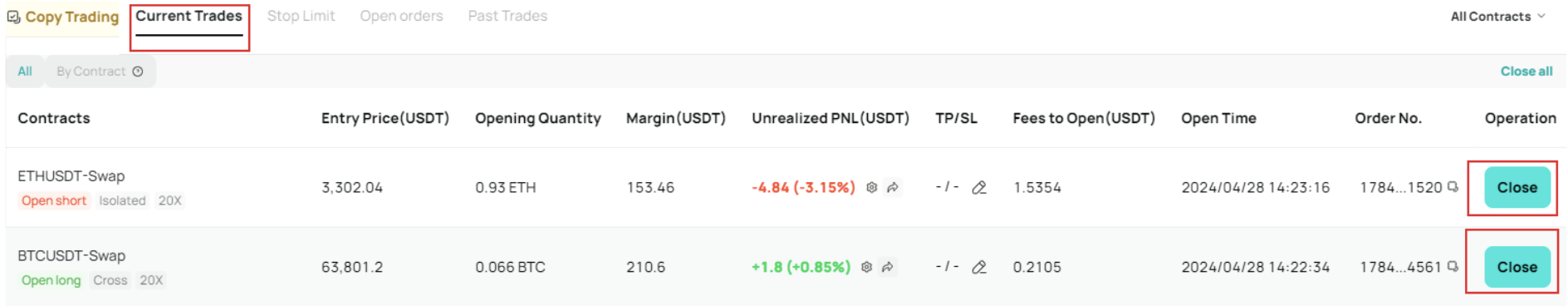Click the Close all link
Viewport: 1568px width, 306px height.
[1526, 72]
